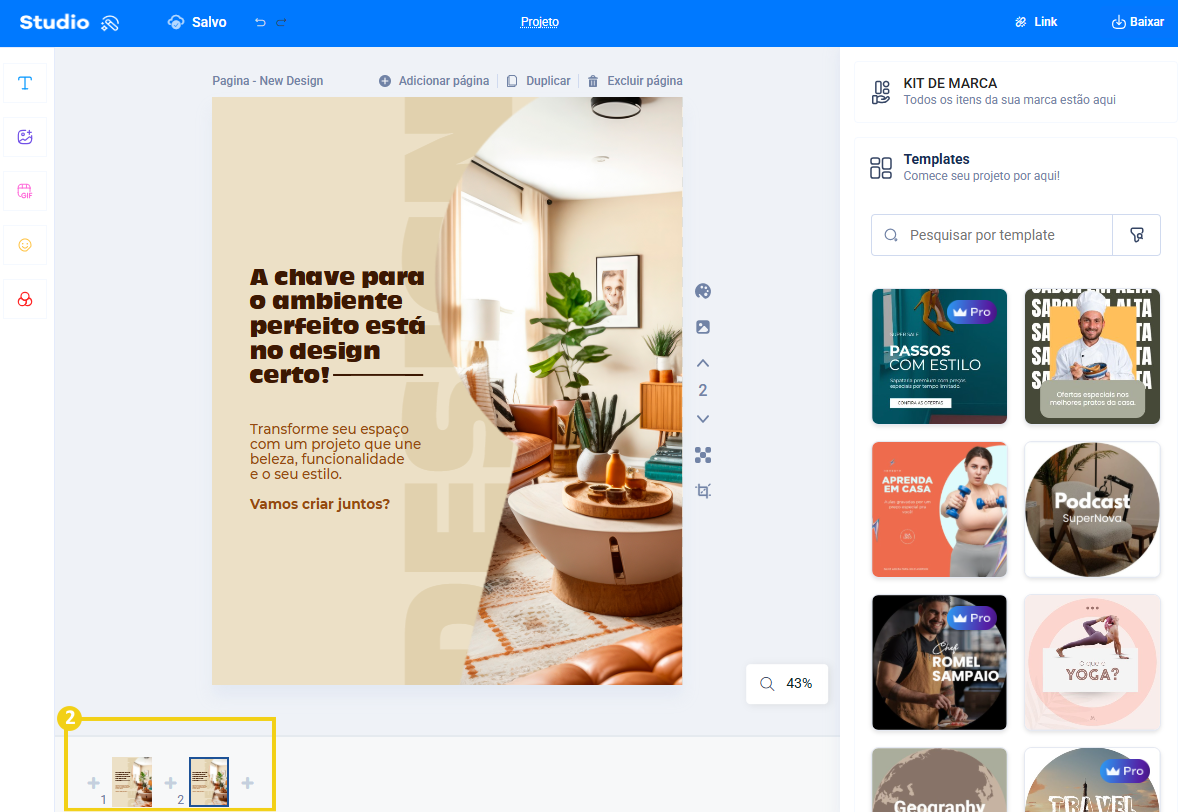1178x812 pixels.
Task: Add page after thumbnail 2
Action: (x=247, y=783)
